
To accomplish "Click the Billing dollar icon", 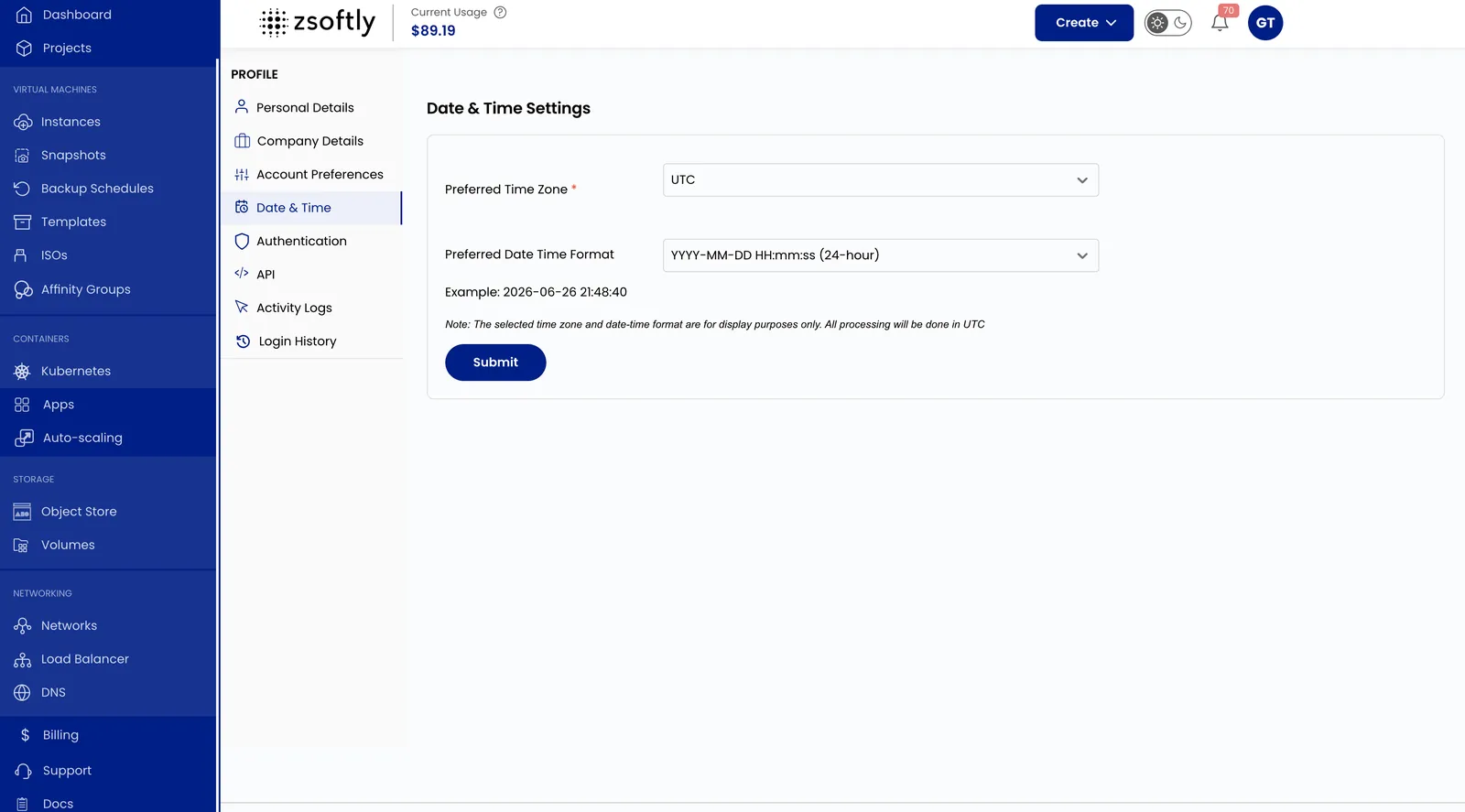I will coord(25,735).
